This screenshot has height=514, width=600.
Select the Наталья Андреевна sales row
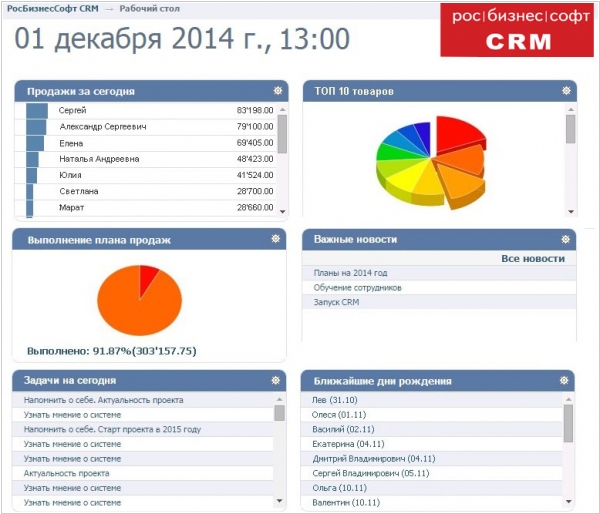coord(145,159)
